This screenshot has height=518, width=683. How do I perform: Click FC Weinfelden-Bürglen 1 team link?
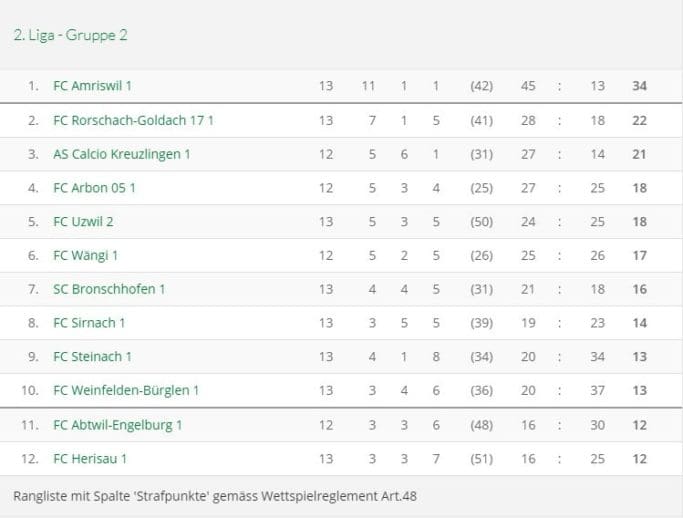(126, 391)
